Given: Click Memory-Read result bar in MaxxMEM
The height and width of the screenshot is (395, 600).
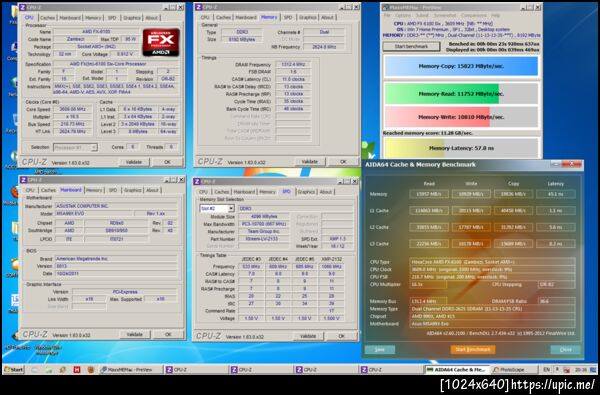Looking at the screenshot, I should [x=461, y=94].
